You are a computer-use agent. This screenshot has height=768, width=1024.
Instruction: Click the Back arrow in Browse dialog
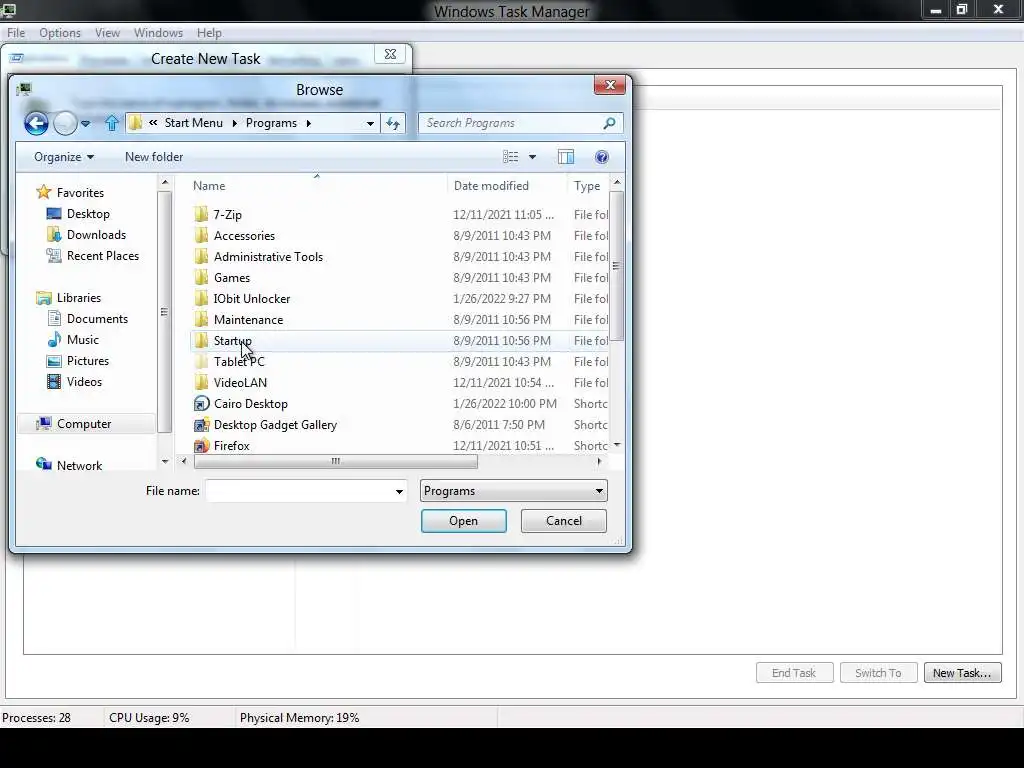click(x=37, y=123)
